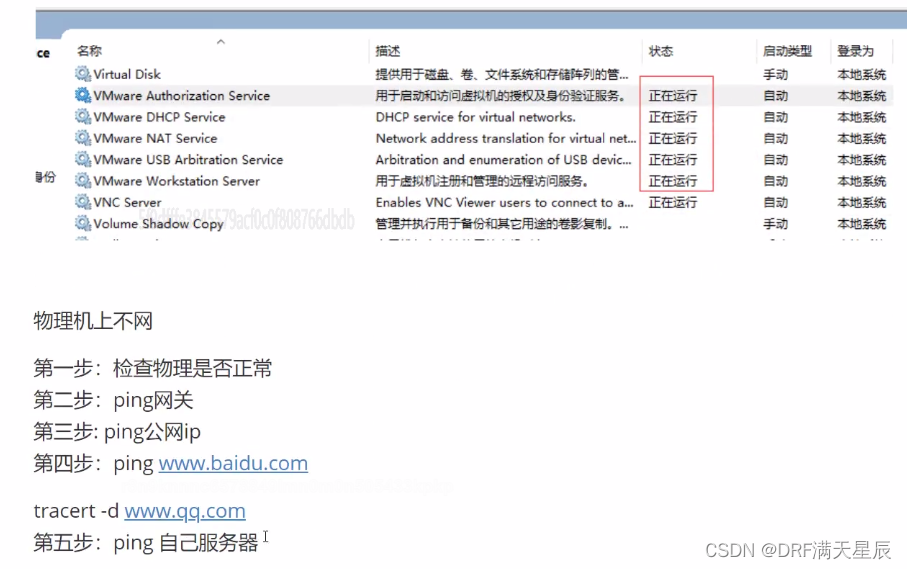Click the gear icon of VMware DHCP Service
The width and height of the screenshot is (907, 569).
pos(83,117)
